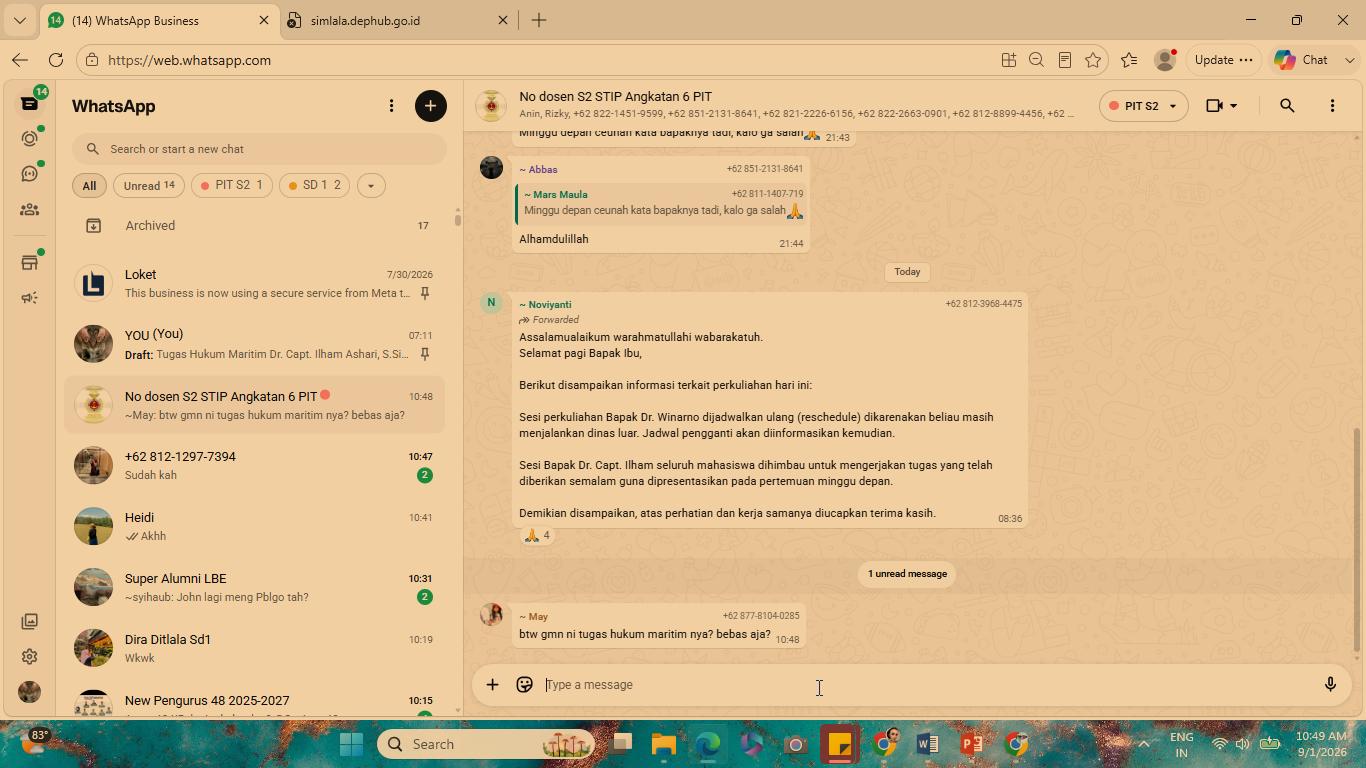Open PIT S2 label dropdown in header

(x=1143, y=106)
